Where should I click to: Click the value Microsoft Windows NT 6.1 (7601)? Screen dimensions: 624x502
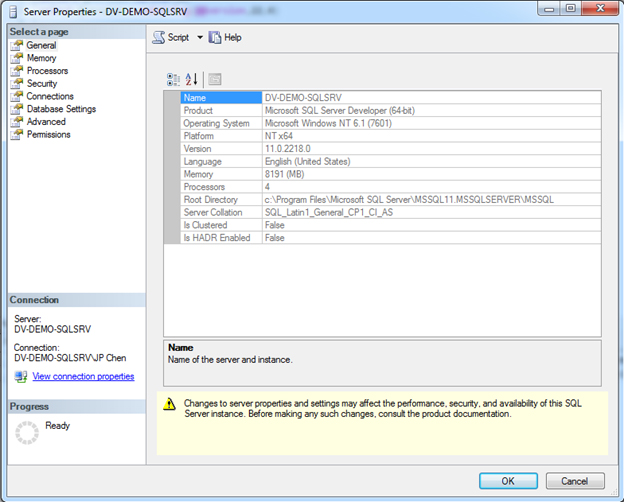pos(328,123)
